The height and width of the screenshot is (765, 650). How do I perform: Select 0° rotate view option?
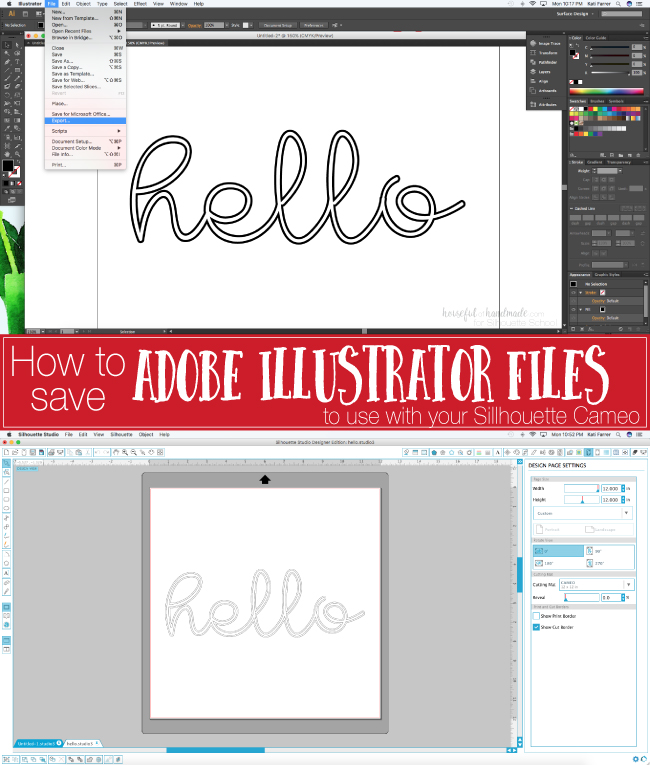coord(558,551)
